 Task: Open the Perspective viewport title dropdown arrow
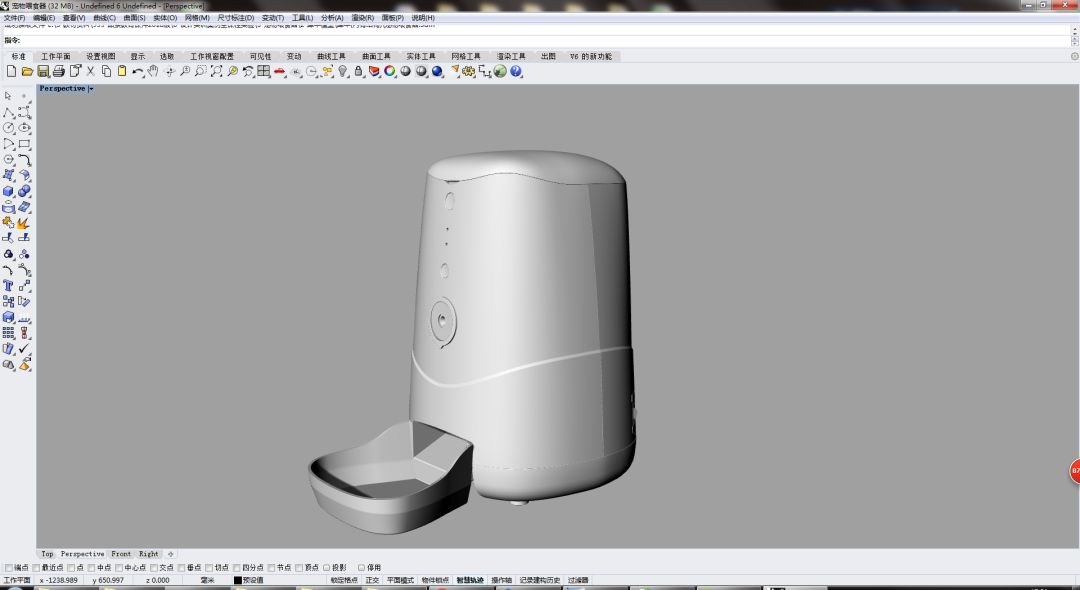(x=91, y=89)
